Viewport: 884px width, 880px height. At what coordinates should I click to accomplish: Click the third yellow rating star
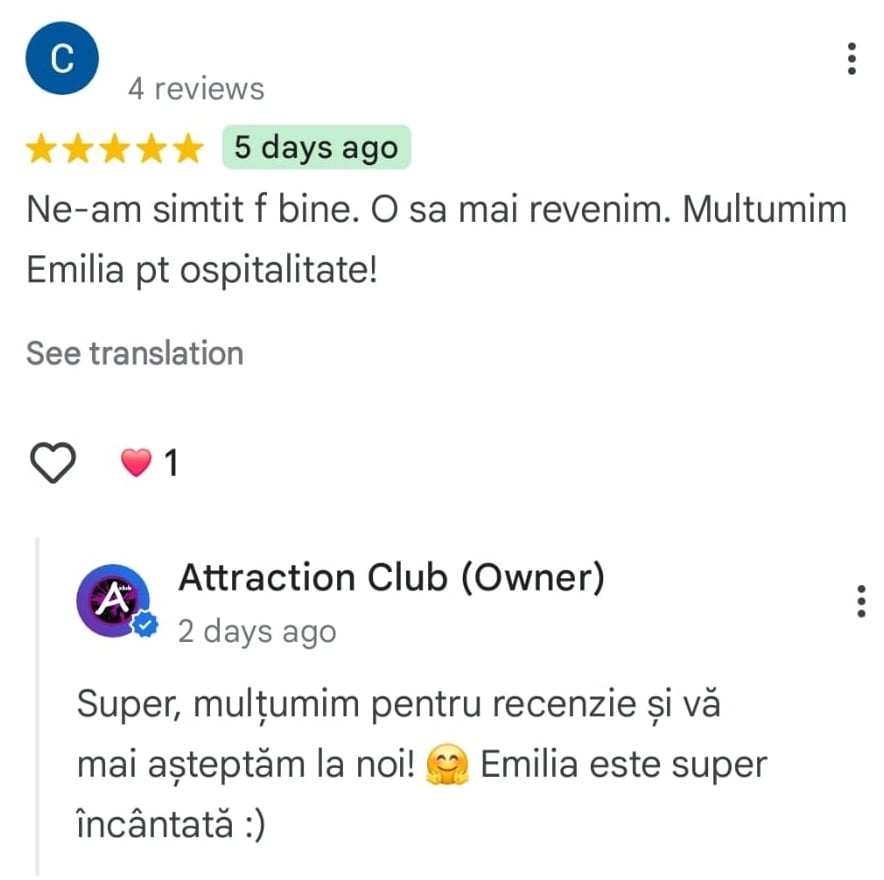[x=115, y=148]
